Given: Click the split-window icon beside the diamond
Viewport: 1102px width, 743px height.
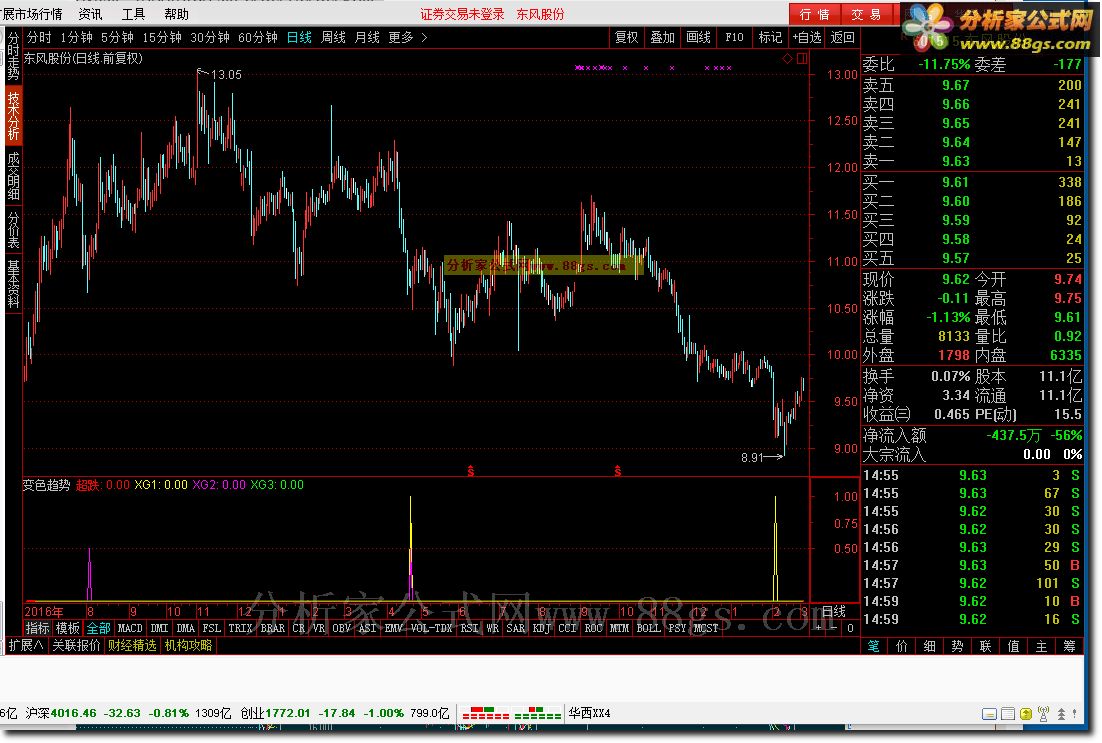Looking at the screenshot, I should (802, 58).
